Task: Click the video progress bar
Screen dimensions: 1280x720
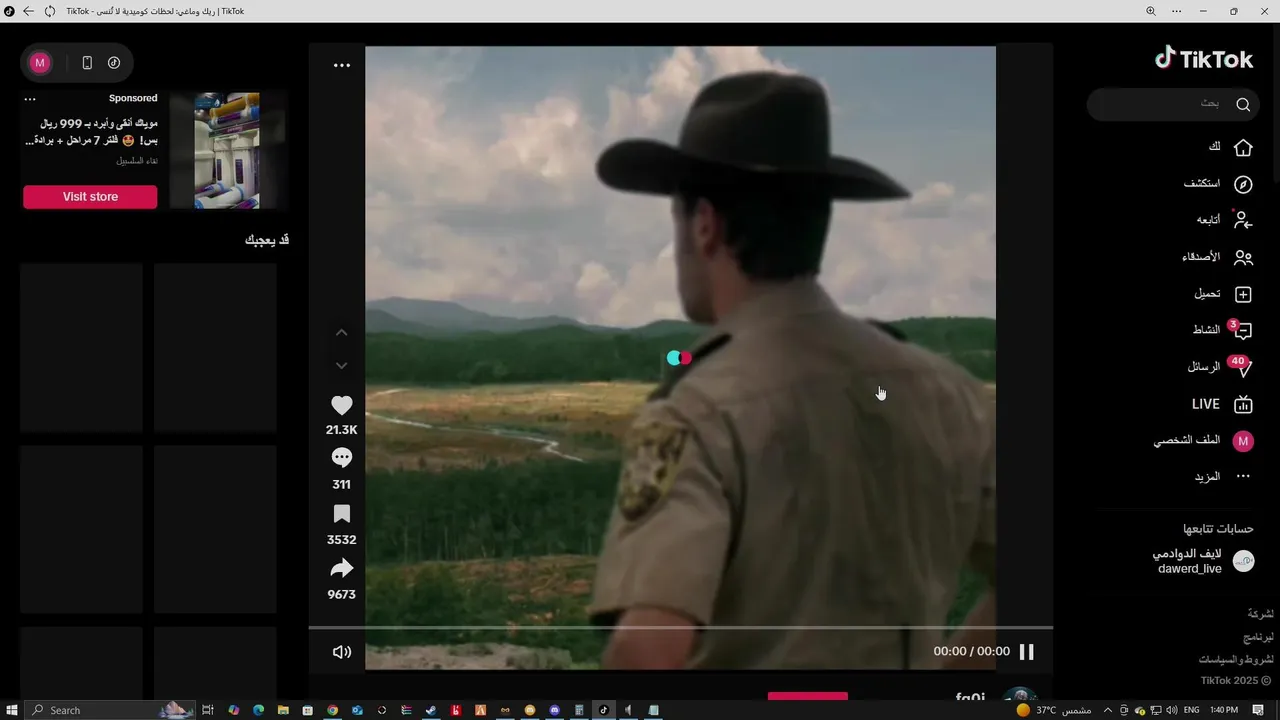Action: [x=680, y=628]
